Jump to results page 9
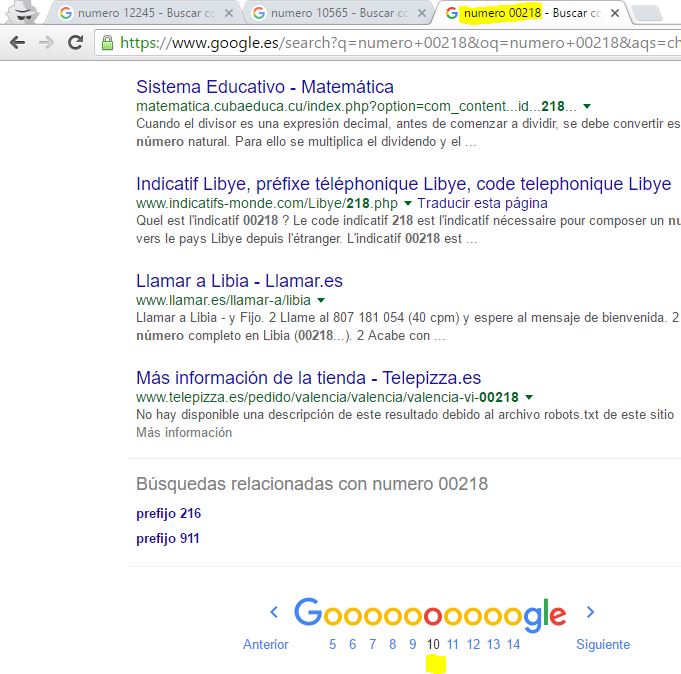Screen dimensions: 681x674 coord(412,644)
